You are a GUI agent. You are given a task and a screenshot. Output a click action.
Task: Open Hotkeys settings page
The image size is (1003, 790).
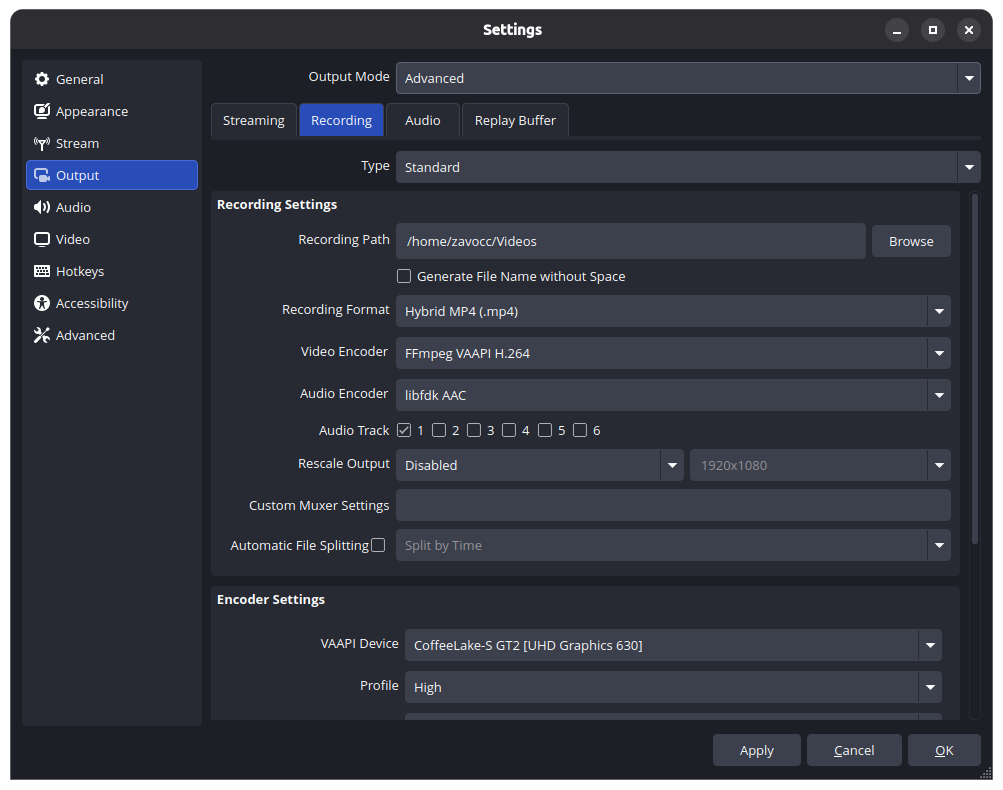pyautogui.click(x=112, y=271)
